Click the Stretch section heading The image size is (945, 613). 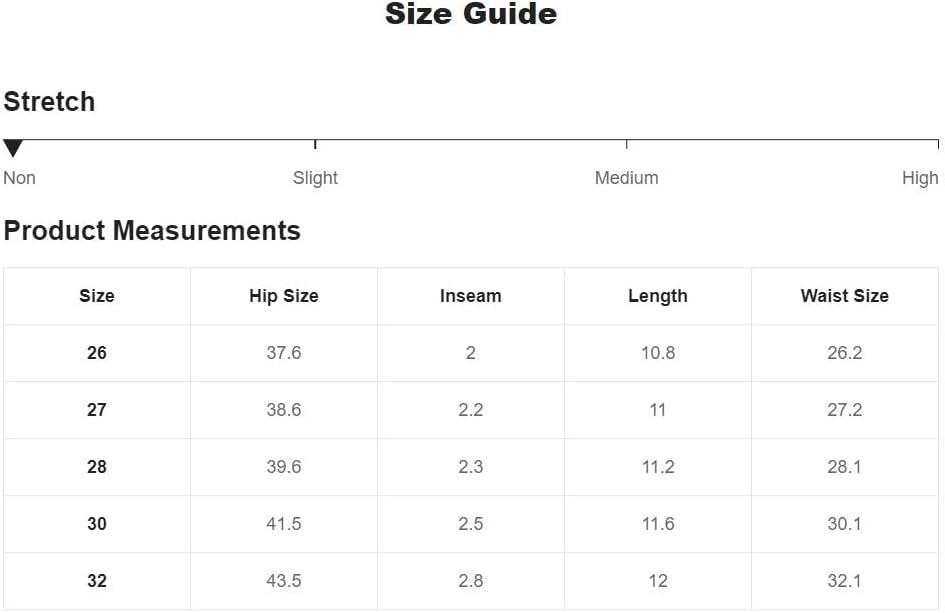[49, 101]
